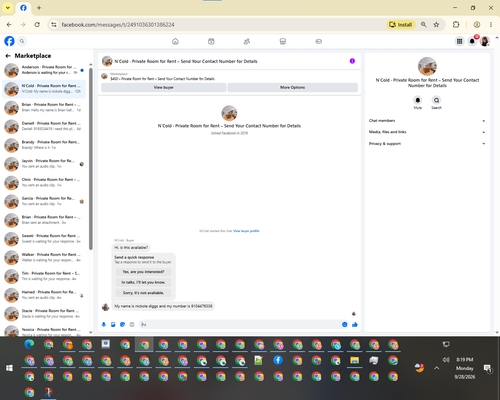Open the Chris conversation
The height and width of the screenshot is (400, 500).
(44, 182)
